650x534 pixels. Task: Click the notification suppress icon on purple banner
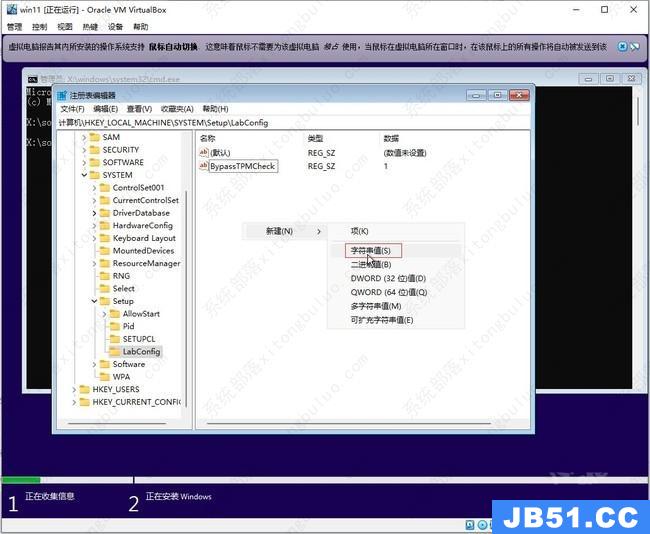click(x=637, y=47)
